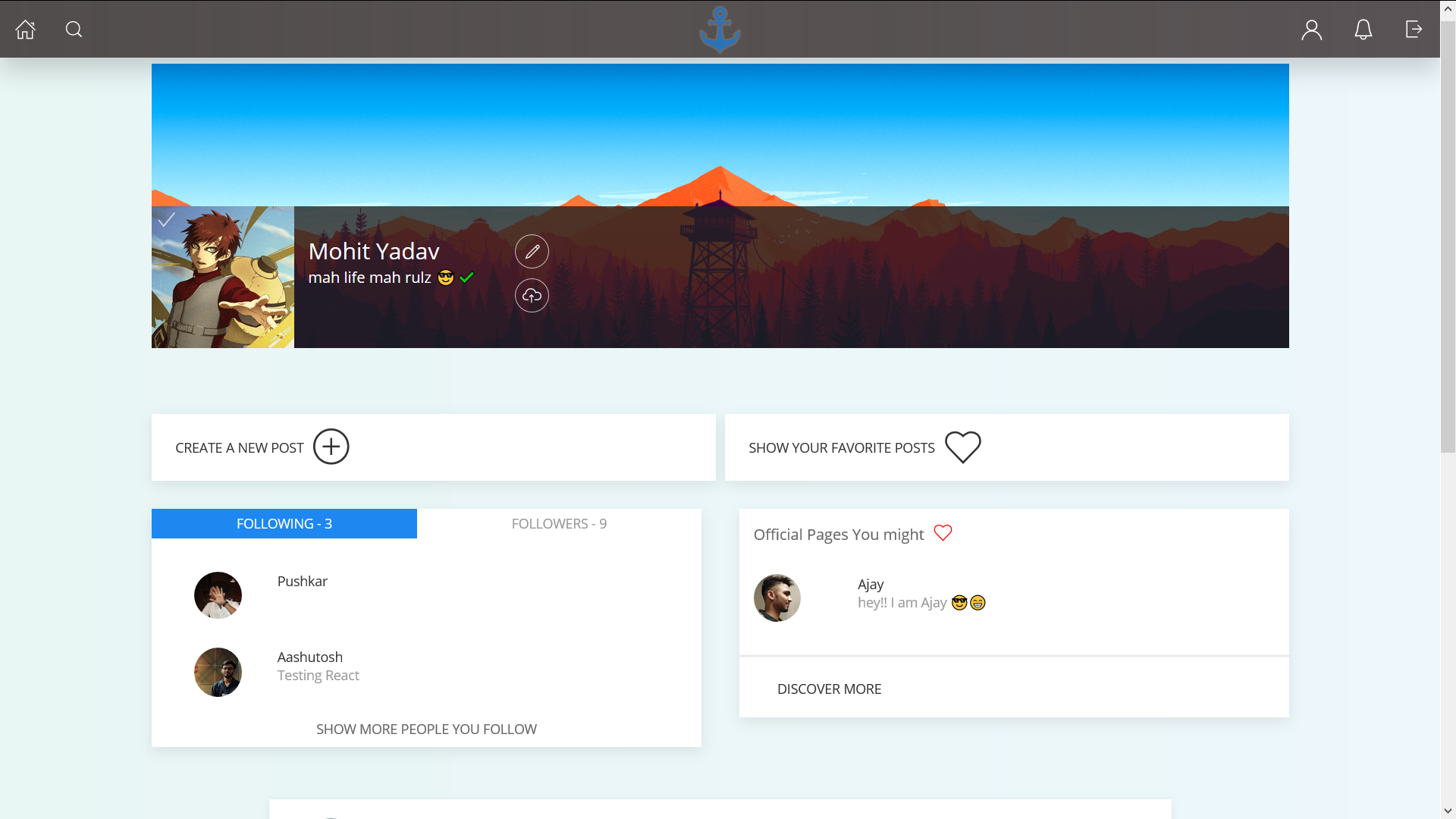The width and height of the screenshot is (1456, 819).
Task: Click the anchor logo in navbar
Action: [720, 30]
